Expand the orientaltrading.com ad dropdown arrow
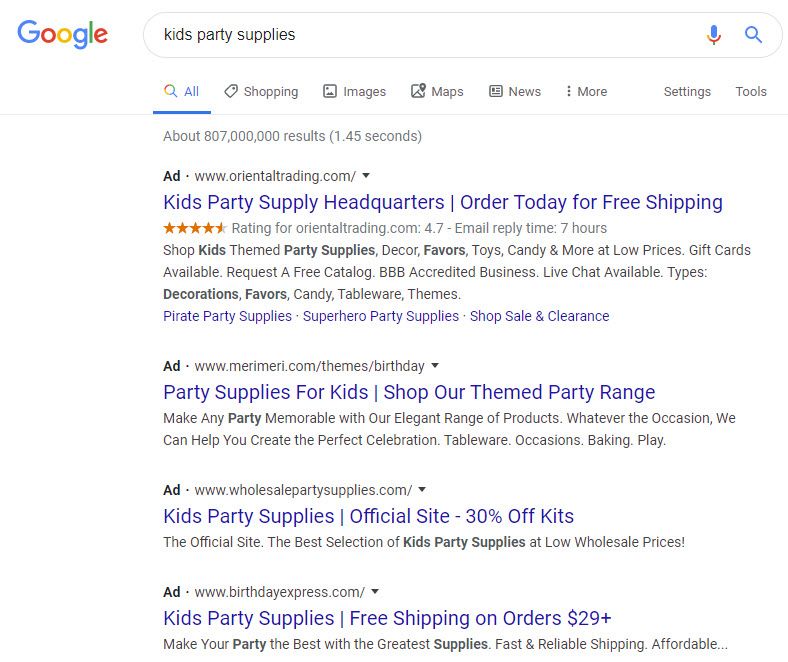This screenshot has width=788, height=662. click(x=366, y=176)
